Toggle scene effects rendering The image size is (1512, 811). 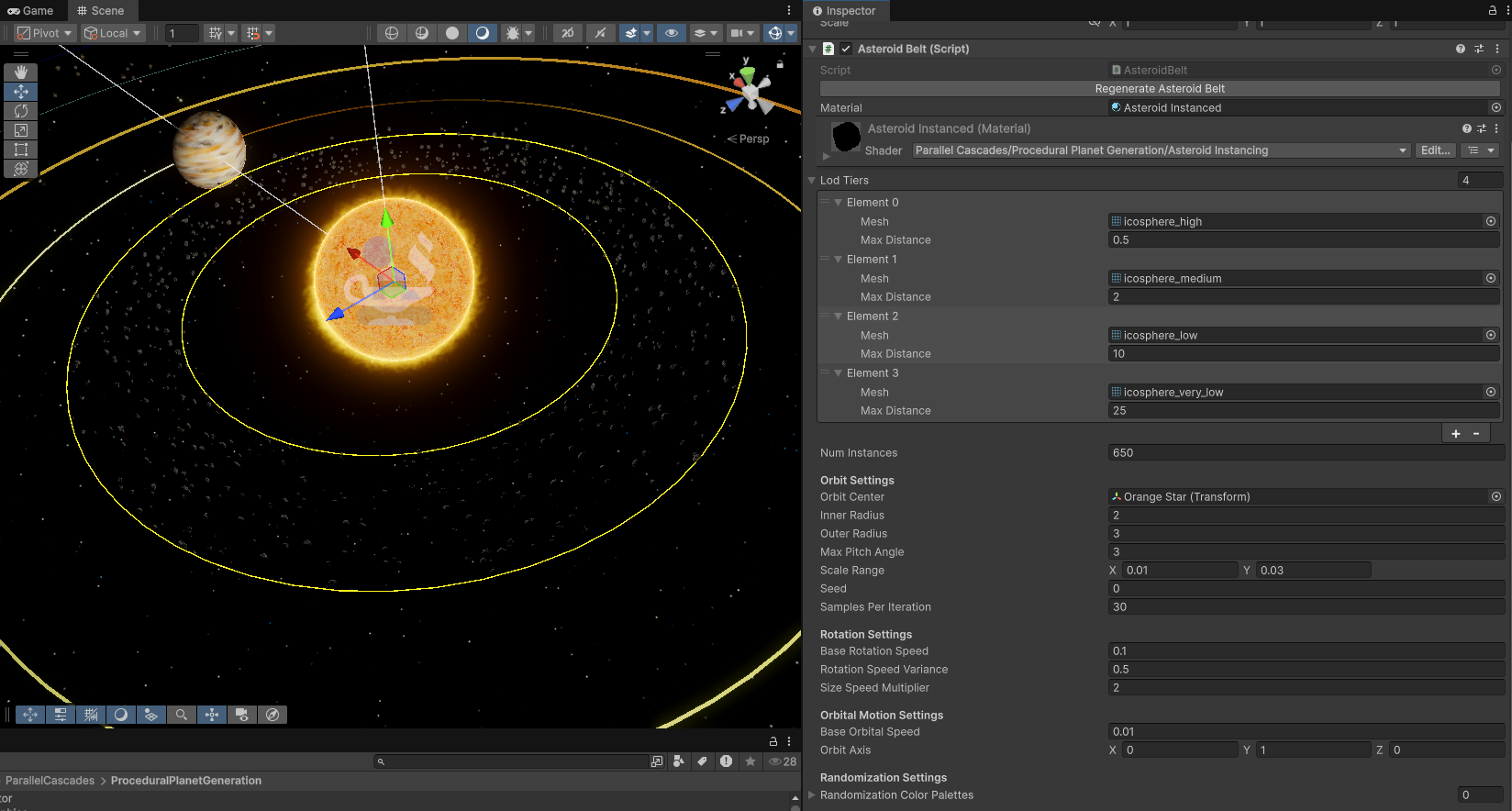[x=631, y=33]
